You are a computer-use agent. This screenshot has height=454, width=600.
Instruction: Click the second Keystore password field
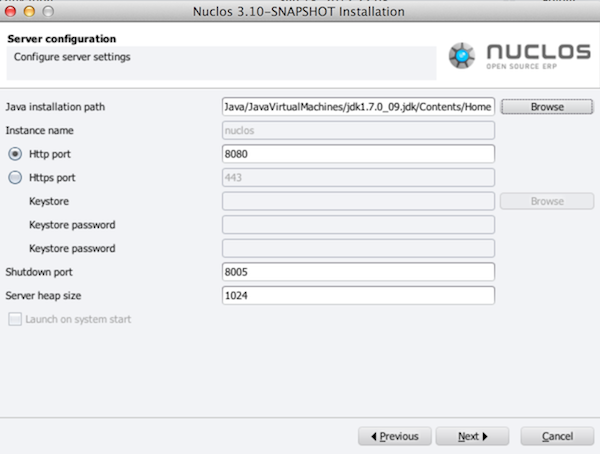click(358, 248)
